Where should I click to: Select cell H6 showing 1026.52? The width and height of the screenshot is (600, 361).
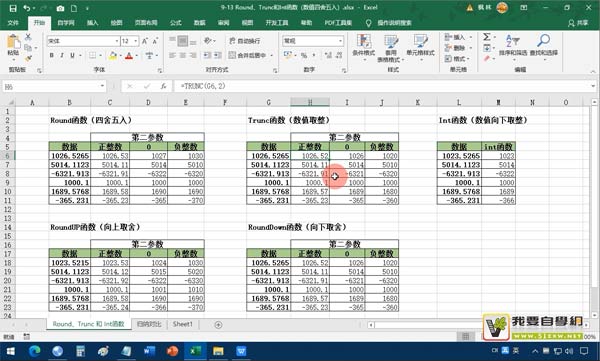pyautogui.click(x=310, y=156)
